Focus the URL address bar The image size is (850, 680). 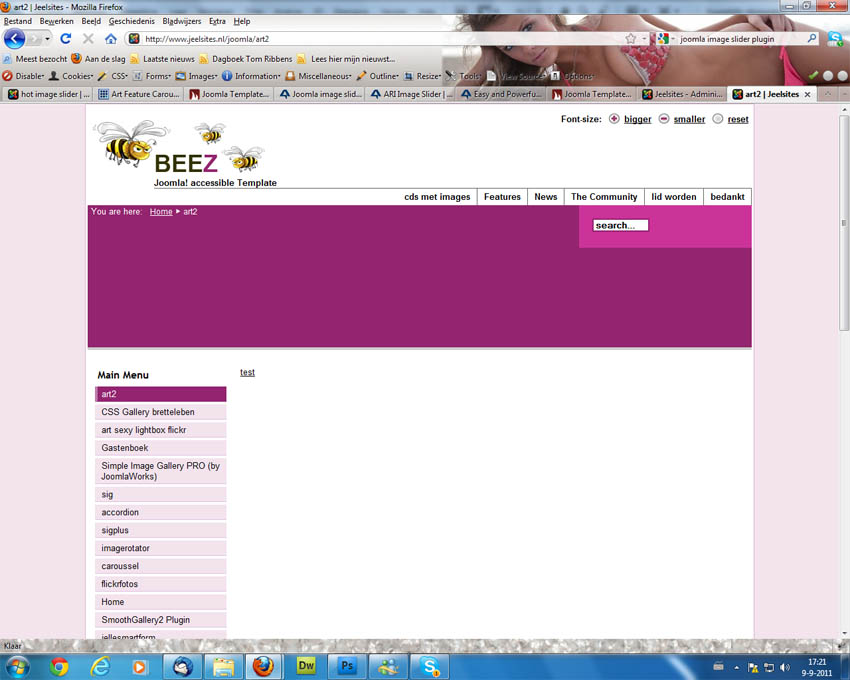click(379, 39)
